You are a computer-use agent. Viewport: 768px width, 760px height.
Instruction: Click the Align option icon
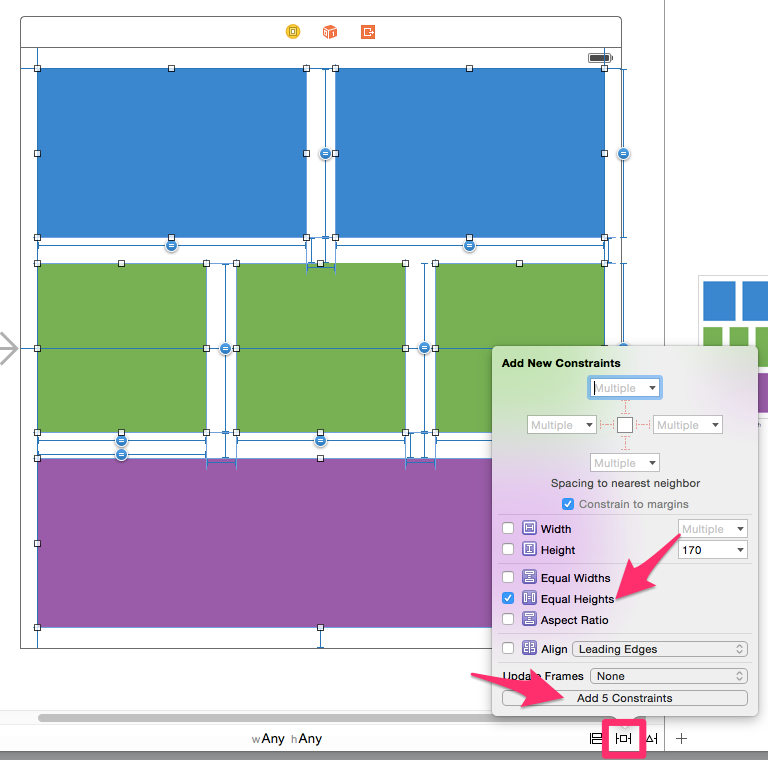click(529, 648)
